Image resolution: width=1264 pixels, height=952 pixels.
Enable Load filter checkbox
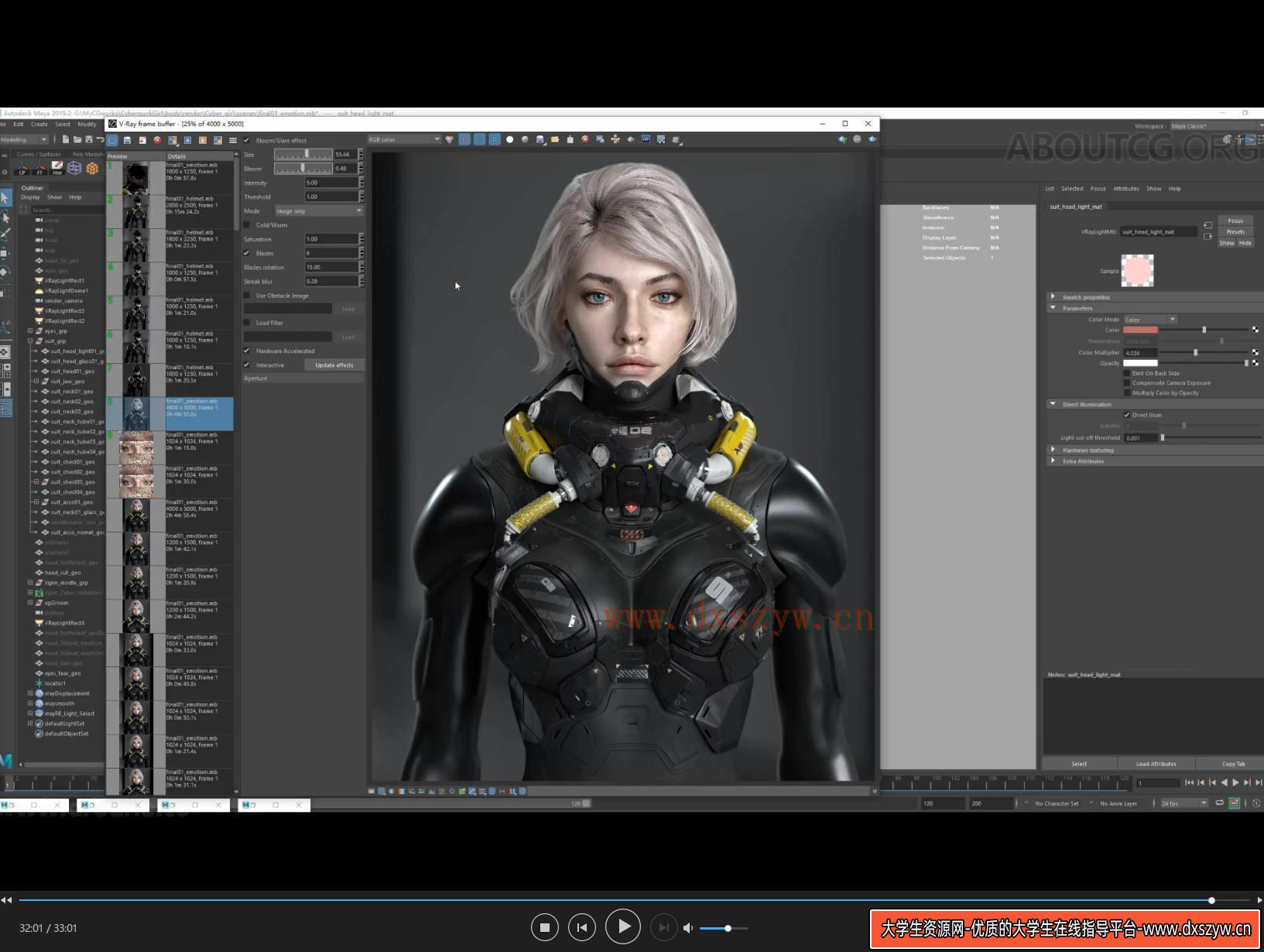pos(247,323)
